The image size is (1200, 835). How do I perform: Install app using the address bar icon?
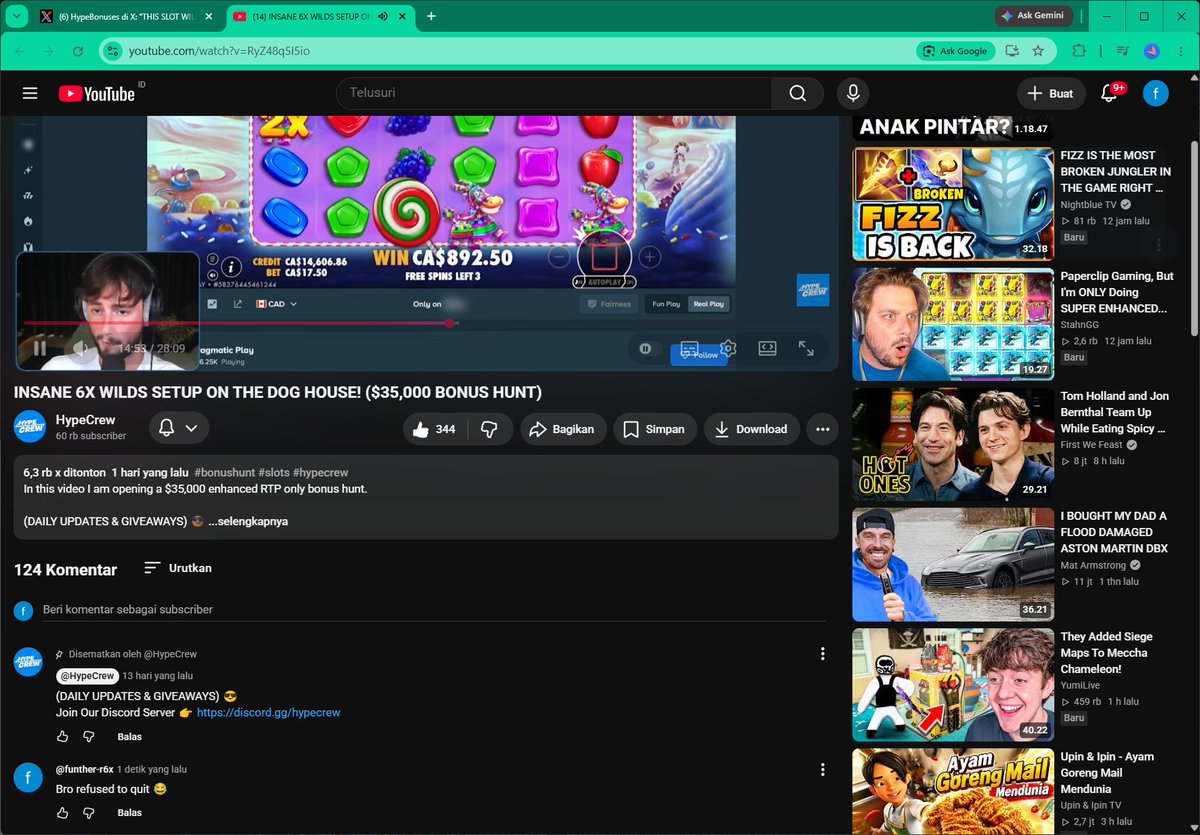pyautogui.click(x=1012, y=51)
